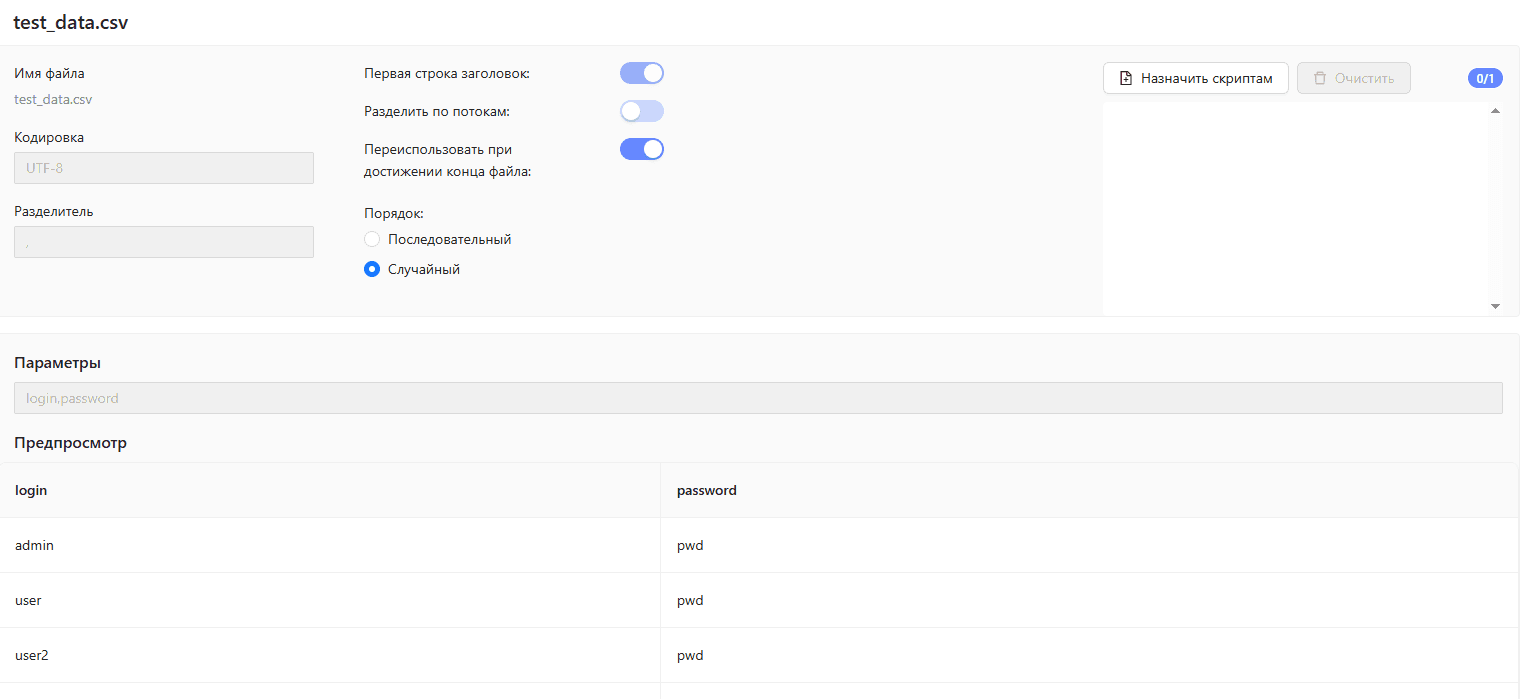
Task: Select Случайный order radio button
Action: pyautogui.click(x=372, y=269)
